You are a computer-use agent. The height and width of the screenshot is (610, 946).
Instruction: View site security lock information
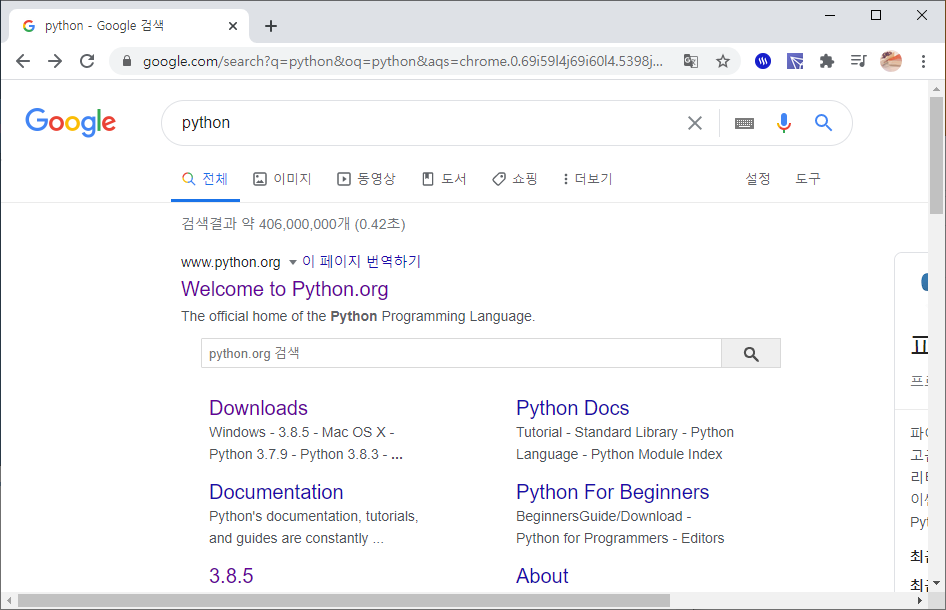(x=127, y=61)
